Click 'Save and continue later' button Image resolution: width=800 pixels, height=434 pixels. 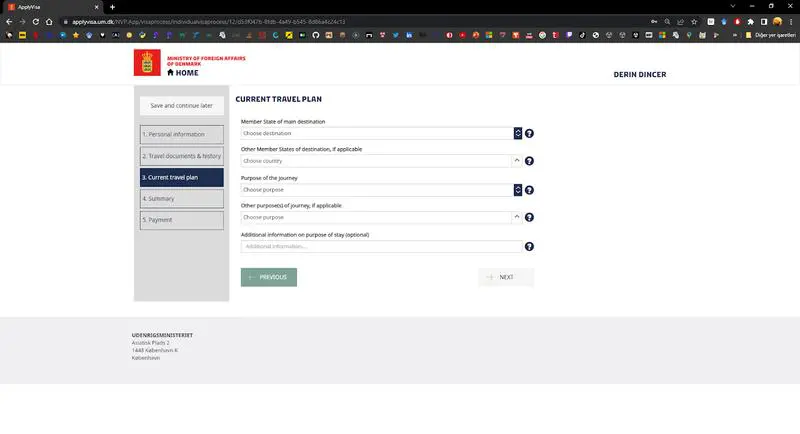(182, 106)
